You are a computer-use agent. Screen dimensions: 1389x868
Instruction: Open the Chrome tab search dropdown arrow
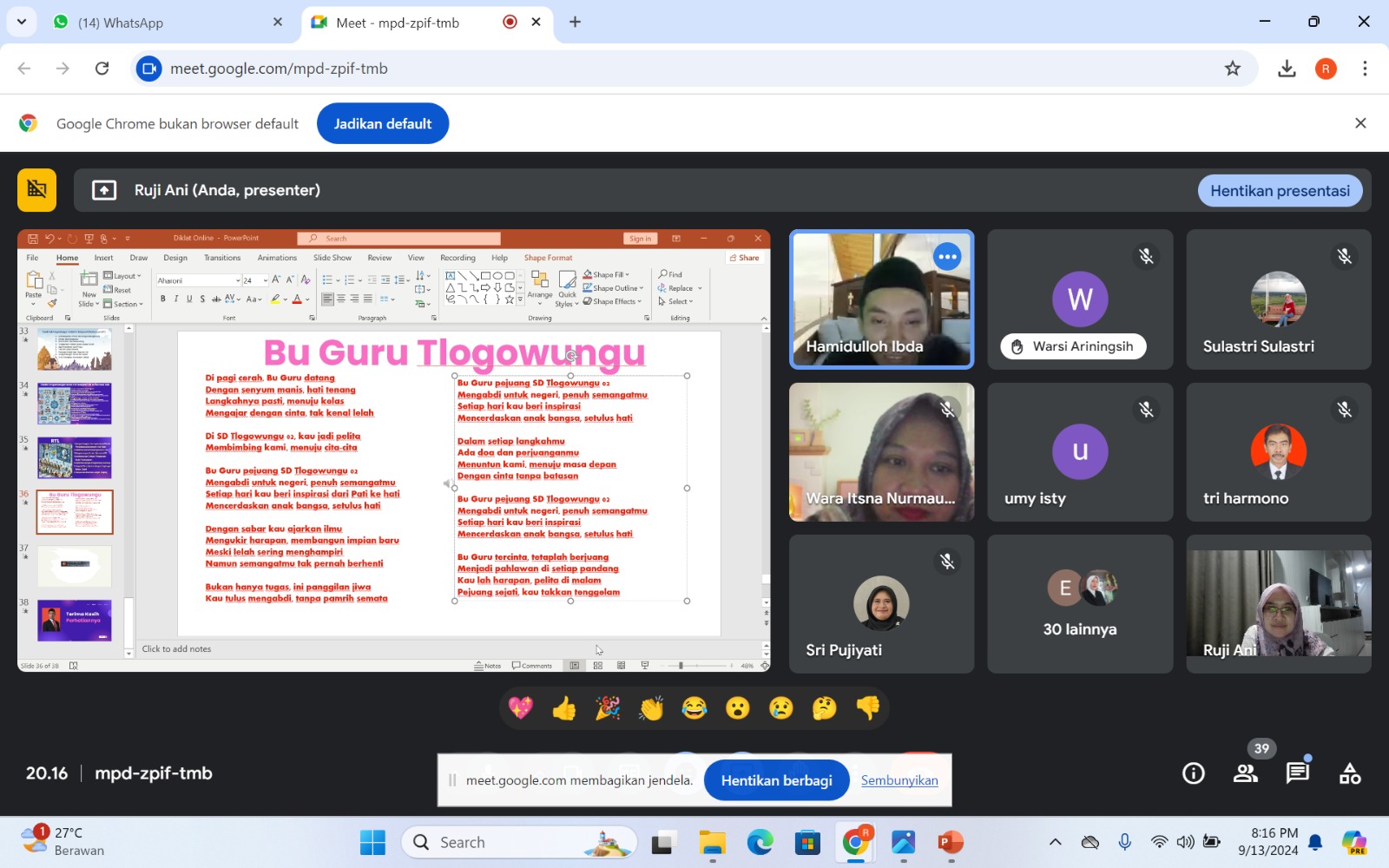pos(21,22)
